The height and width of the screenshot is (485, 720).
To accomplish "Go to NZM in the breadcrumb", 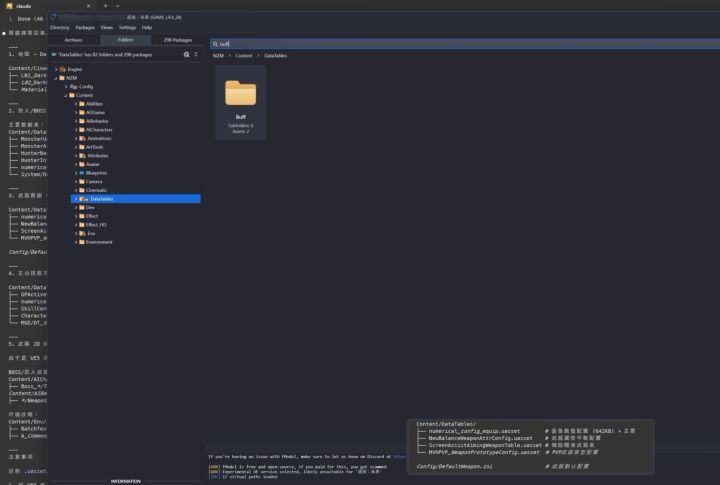I will (x=218, y=56).
